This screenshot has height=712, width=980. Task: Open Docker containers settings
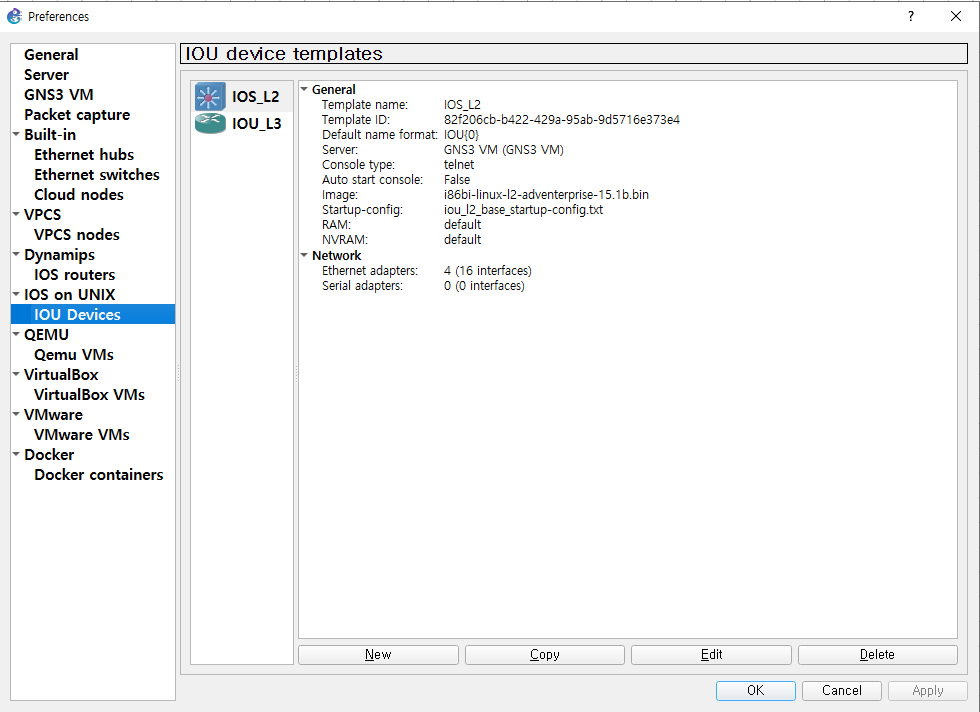point(99,474)
